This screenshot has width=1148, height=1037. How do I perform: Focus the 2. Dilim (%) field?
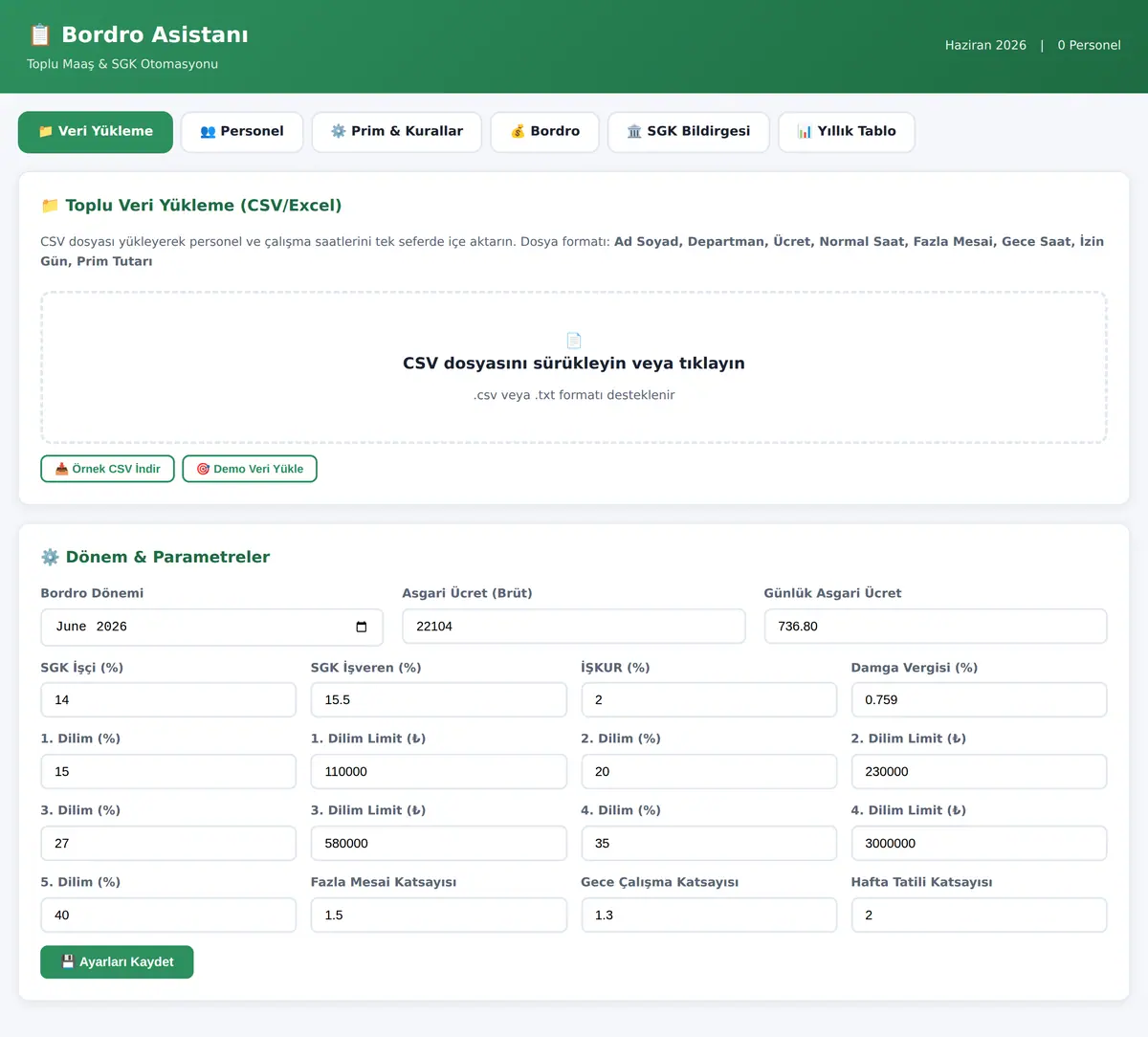point(709,772)
